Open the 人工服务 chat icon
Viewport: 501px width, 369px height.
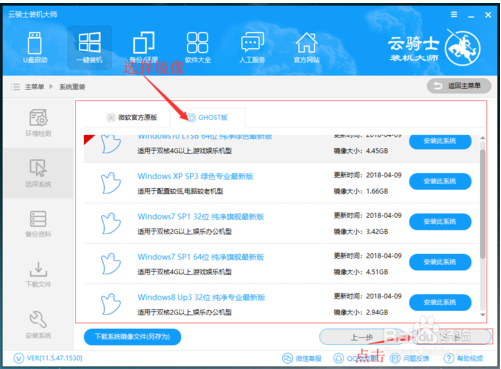252,47
